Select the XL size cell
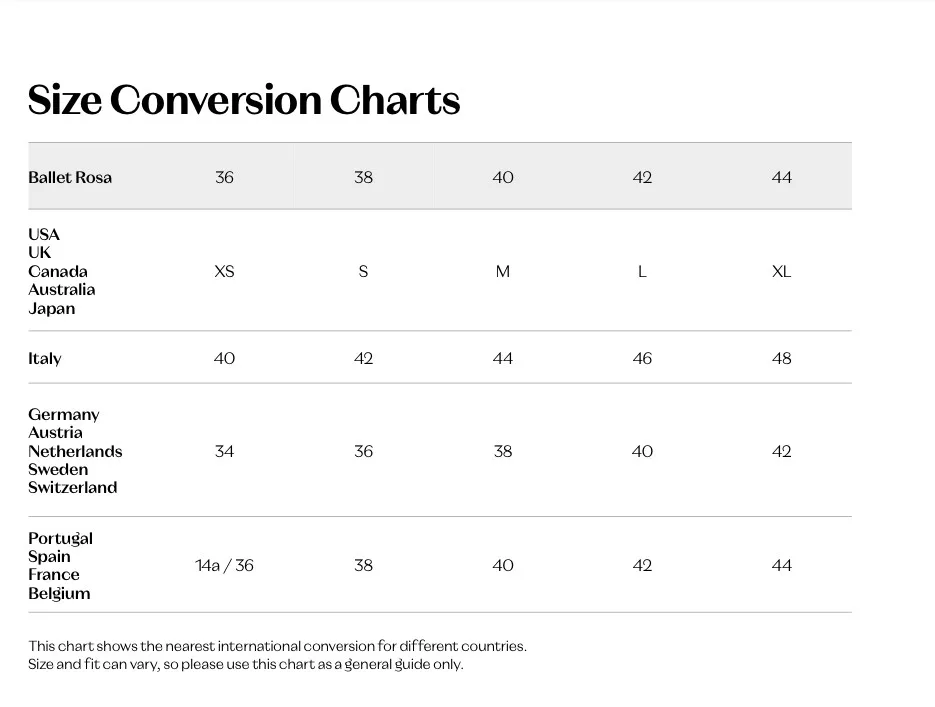This screenshot has height=707, width=935. (781, 271)
